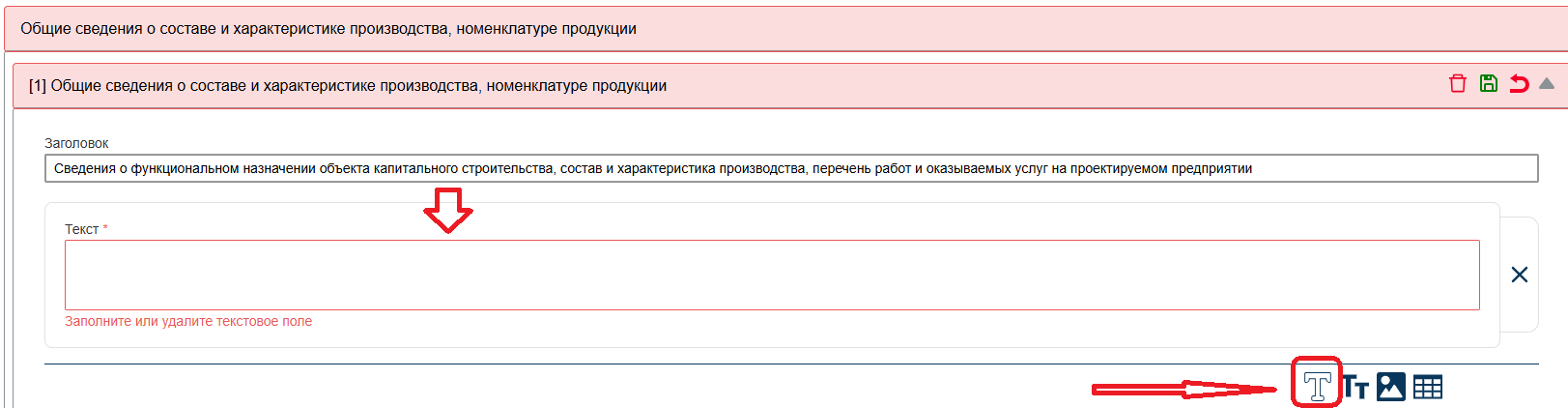Insert a table with the grid icon

click(1427, 387)
